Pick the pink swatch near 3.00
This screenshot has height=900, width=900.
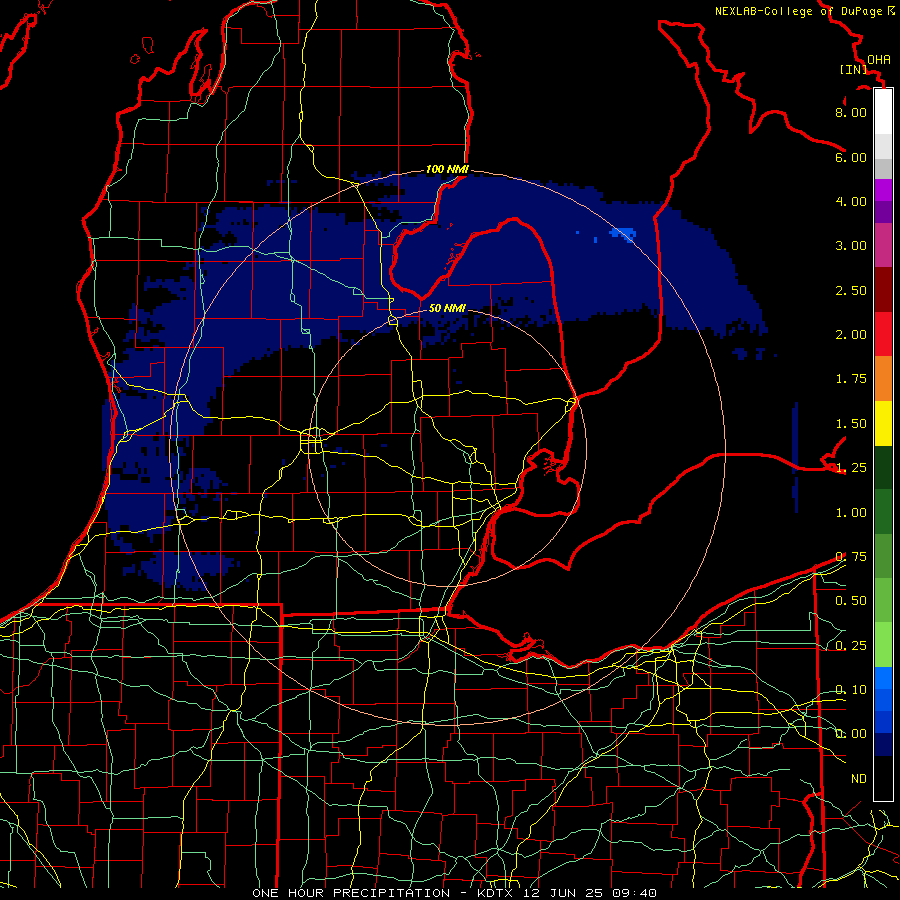click(x=883, y=245)
